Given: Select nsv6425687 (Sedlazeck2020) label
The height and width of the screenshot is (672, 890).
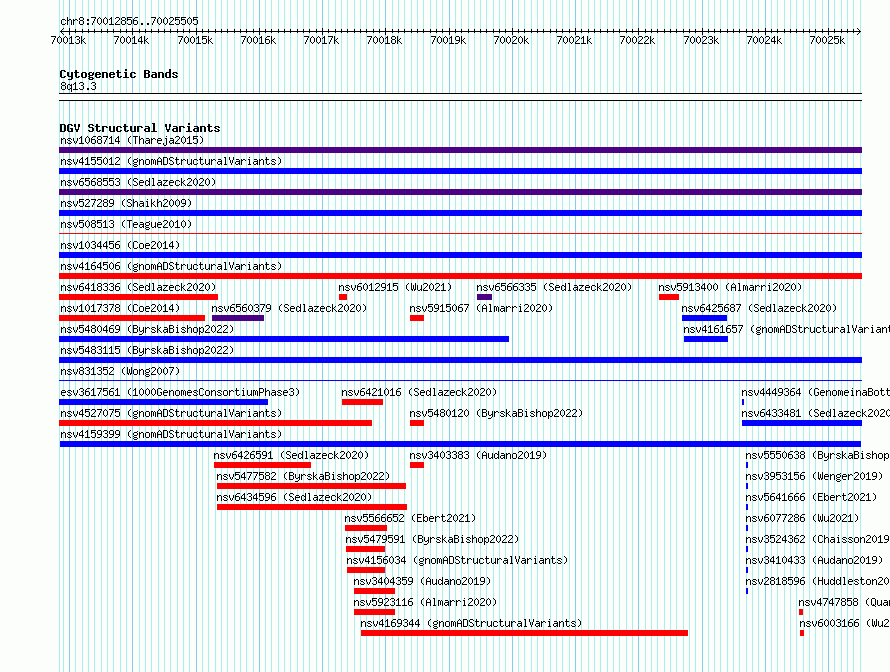Looking at the screenshot, I should tap(759, 308).
